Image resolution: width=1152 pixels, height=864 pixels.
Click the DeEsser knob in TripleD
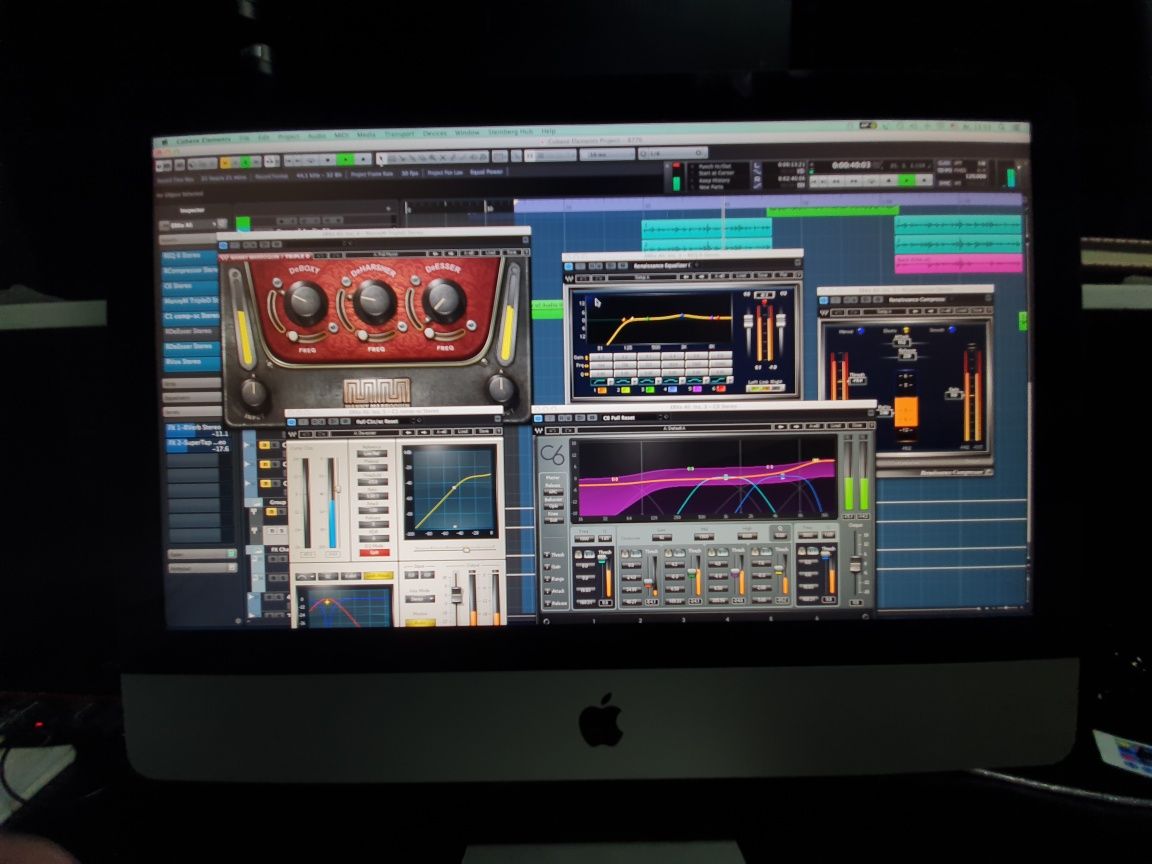coord(444,300)
